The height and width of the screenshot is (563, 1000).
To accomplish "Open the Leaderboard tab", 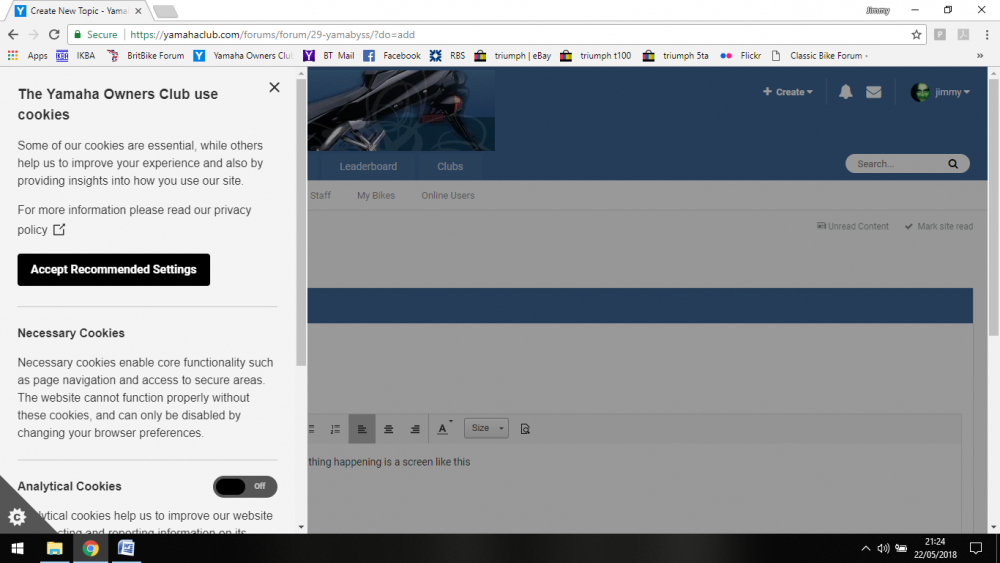I will click(x=368, y=166).
